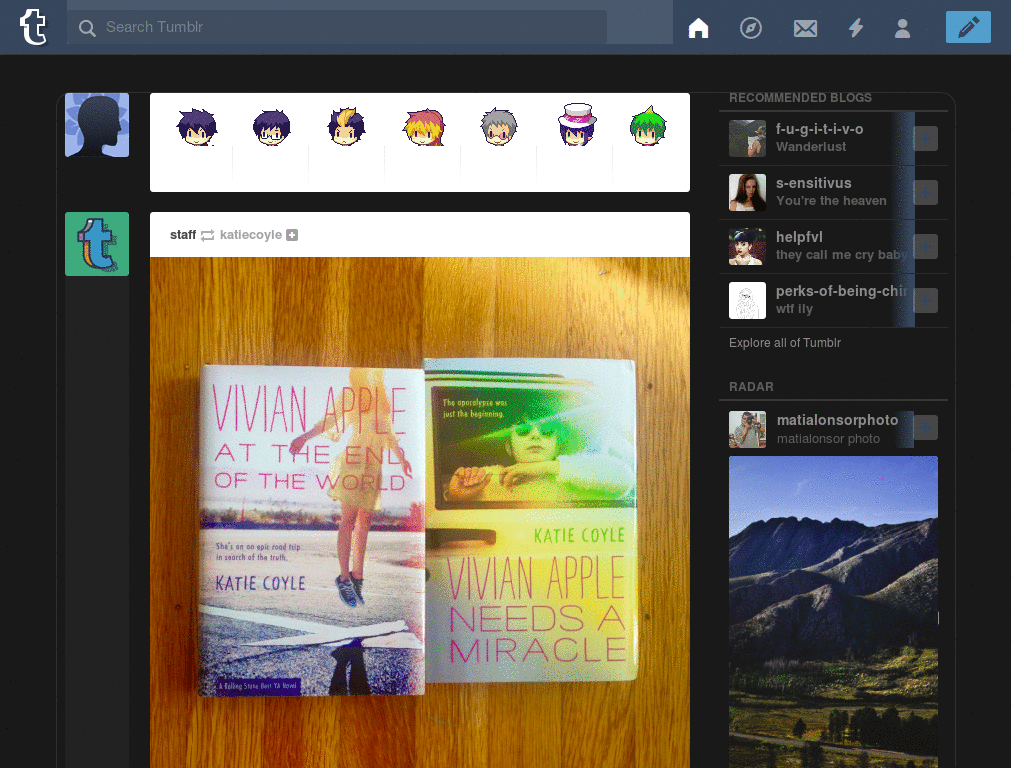Select the gray-haired pixel character
Viewport: 1024px width, 768px height.
pos(498,127)
